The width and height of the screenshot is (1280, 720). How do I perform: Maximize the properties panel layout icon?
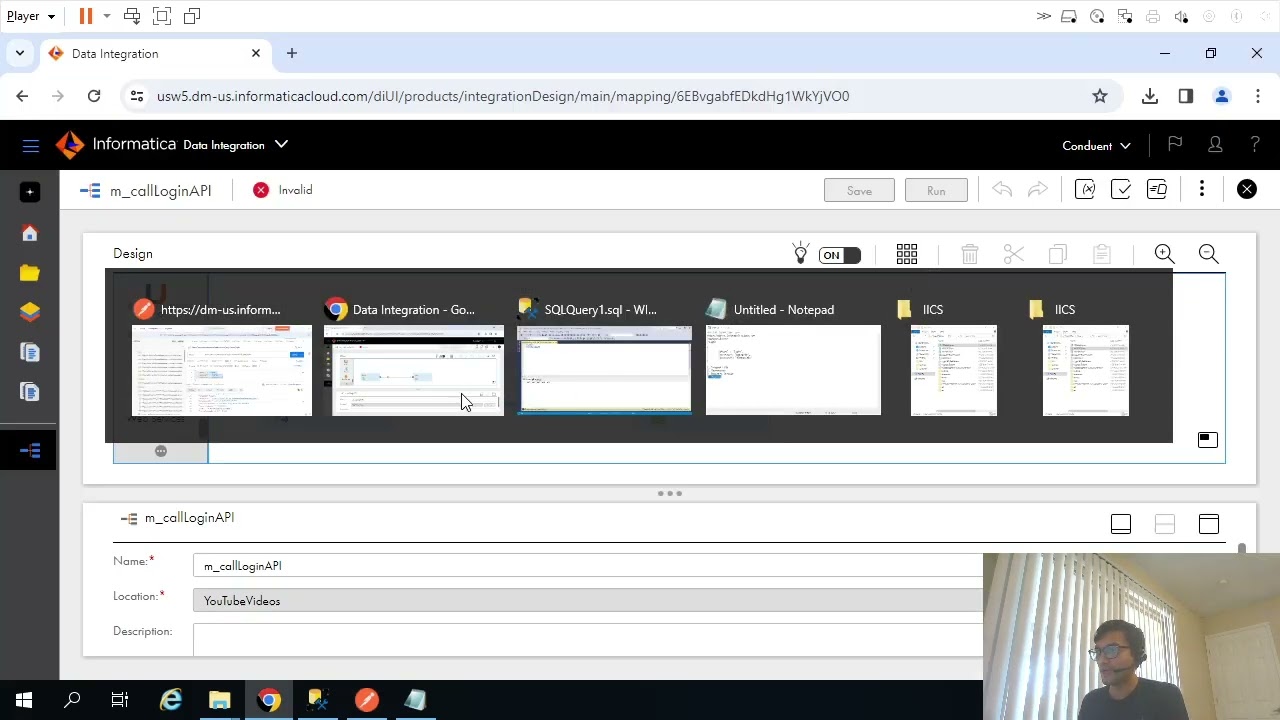(1209, 524)
